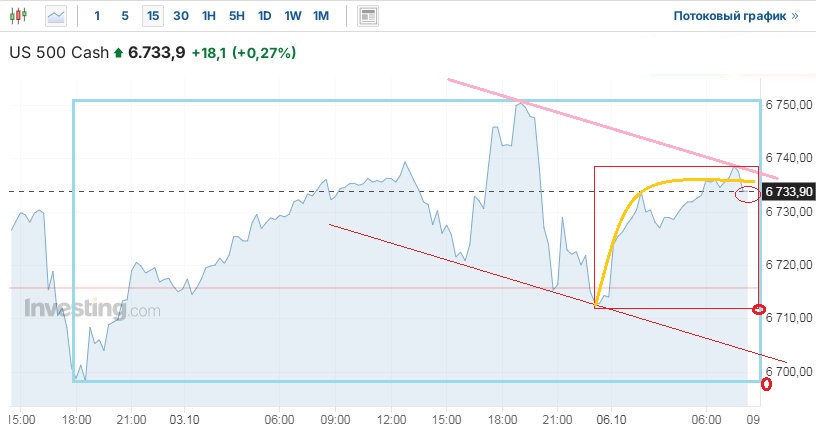816x429 pixels.
Task: Click the green up-arrow price indicator
Action: (118, 54)
